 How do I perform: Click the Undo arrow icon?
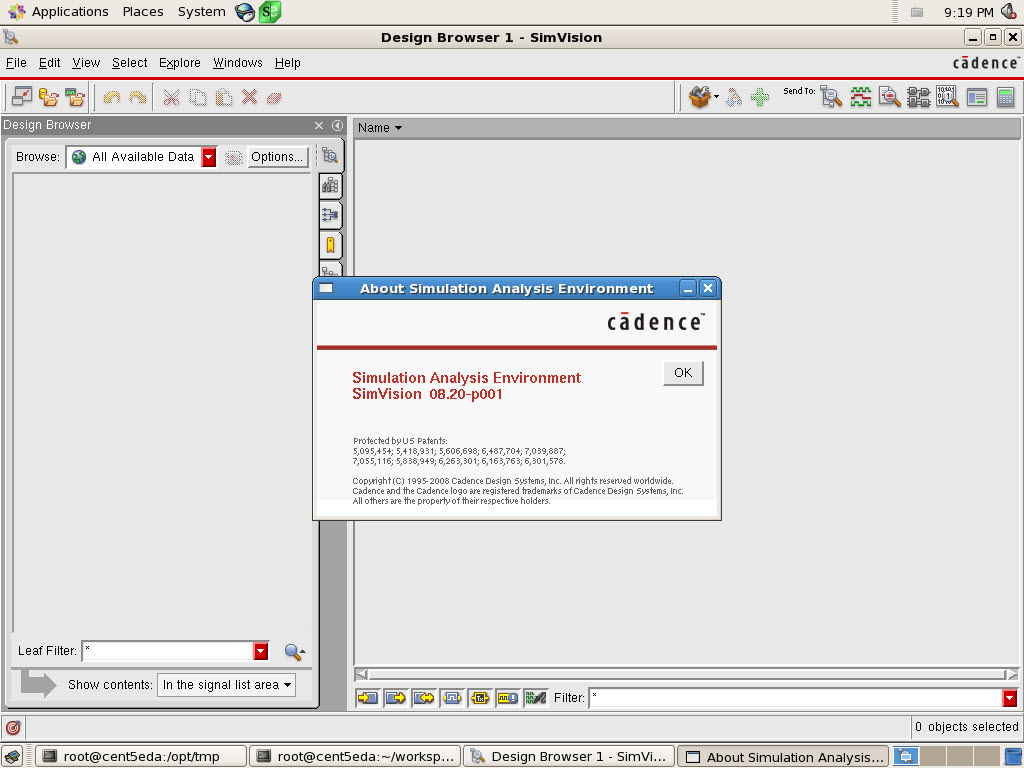[x=112, y=97]
